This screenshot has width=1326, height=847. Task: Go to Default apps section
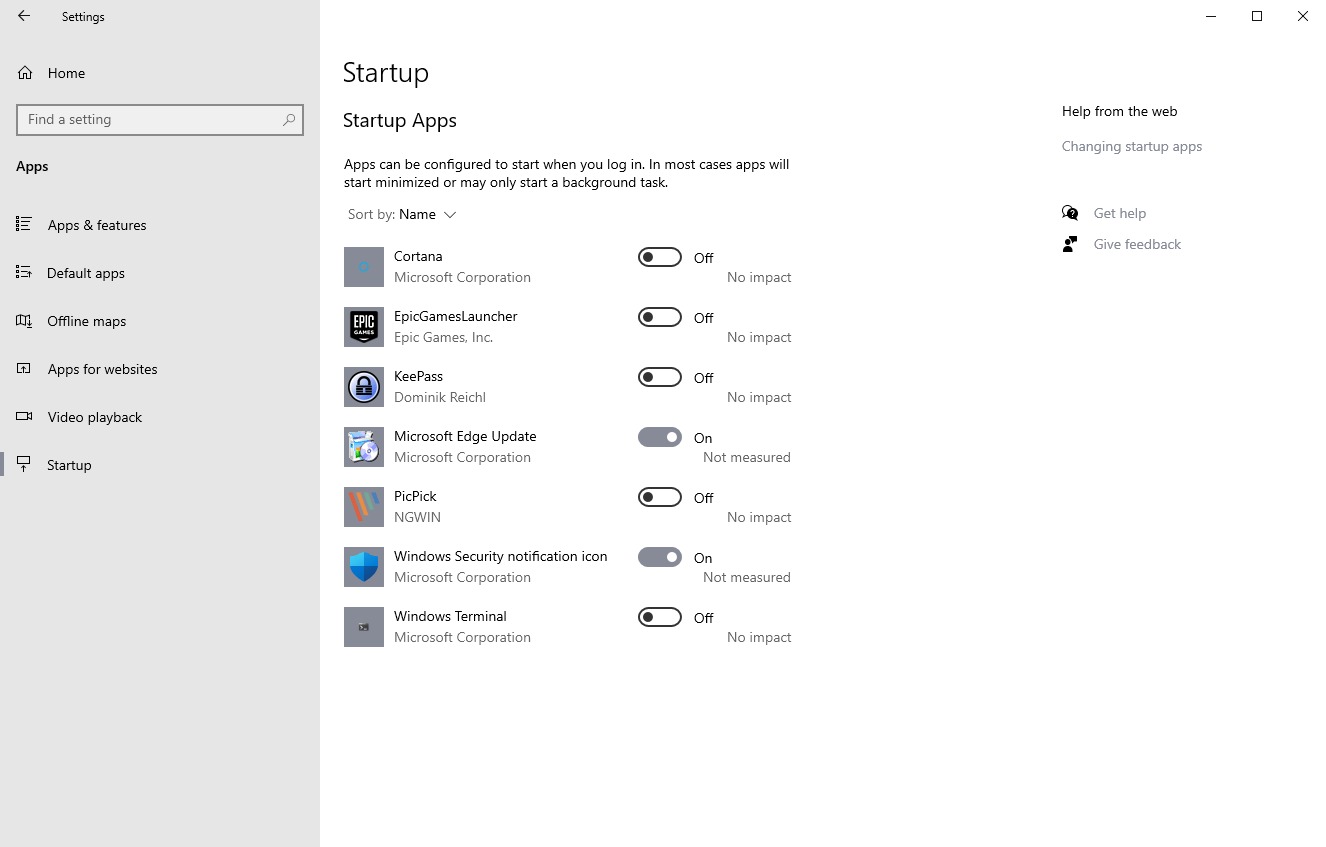tap(85, 273)
